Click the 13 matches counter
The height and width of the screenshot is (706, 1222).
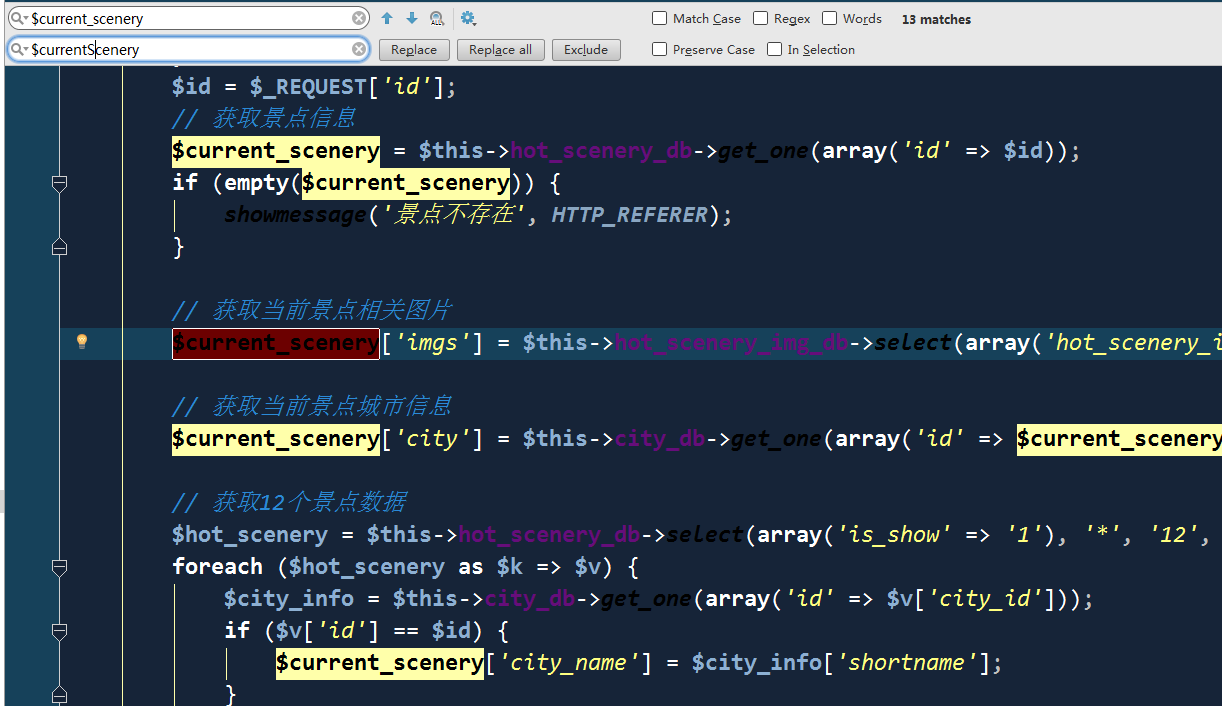936,19
